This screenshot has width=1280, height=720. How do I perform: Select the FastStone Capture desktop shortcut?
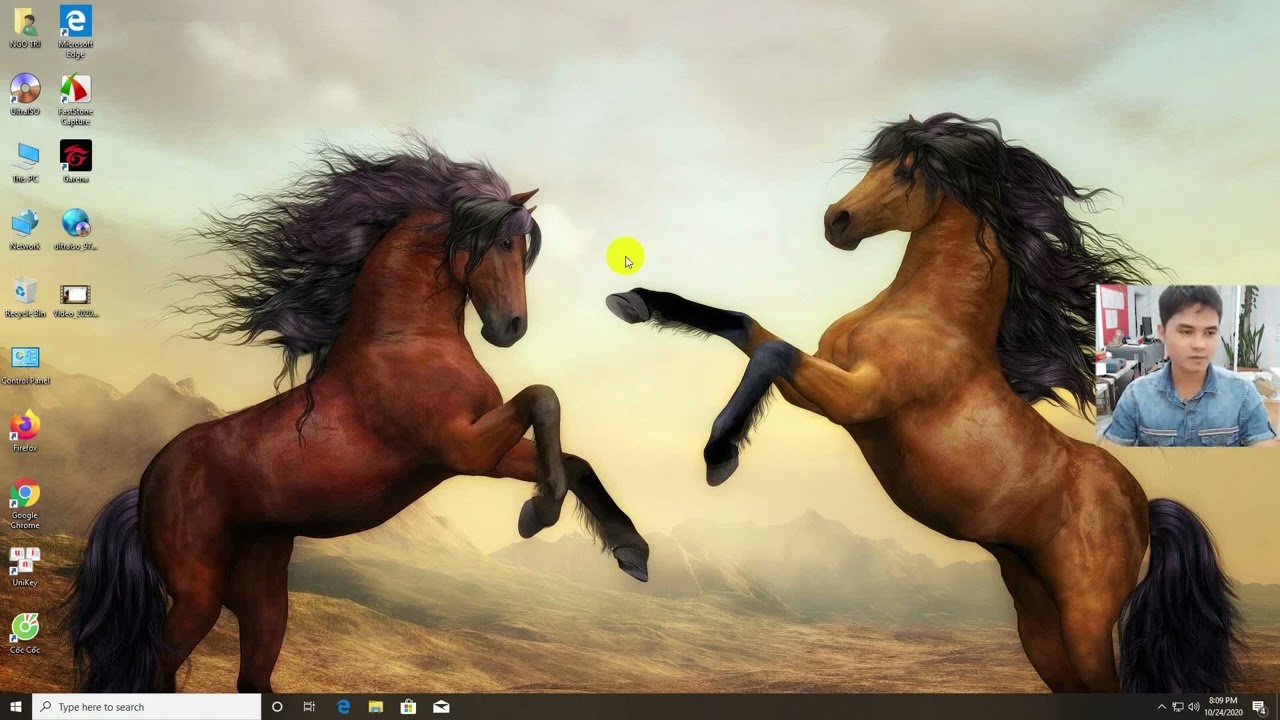75,100
